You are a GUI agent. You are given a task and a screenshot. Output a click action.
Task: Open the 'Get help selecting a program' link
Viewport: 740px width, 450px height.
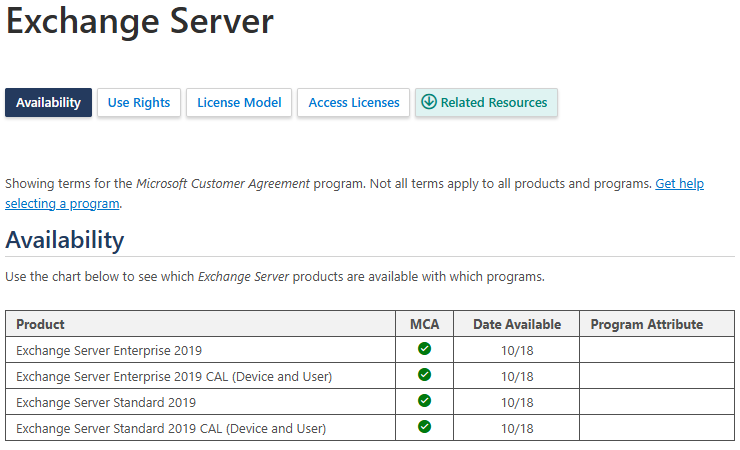[x=679, y=183]
